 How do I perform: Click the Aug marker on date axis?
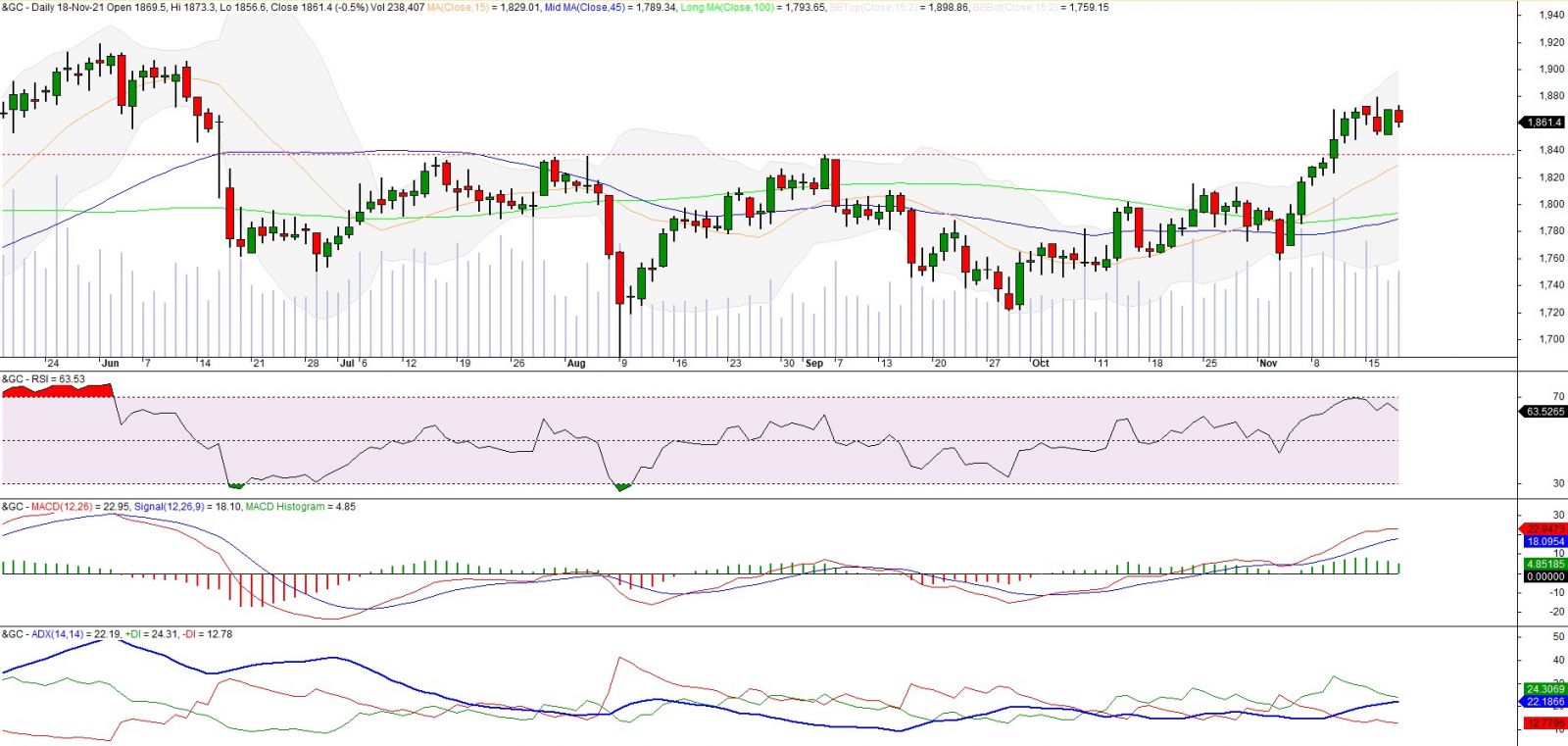[x=576, y=363]
